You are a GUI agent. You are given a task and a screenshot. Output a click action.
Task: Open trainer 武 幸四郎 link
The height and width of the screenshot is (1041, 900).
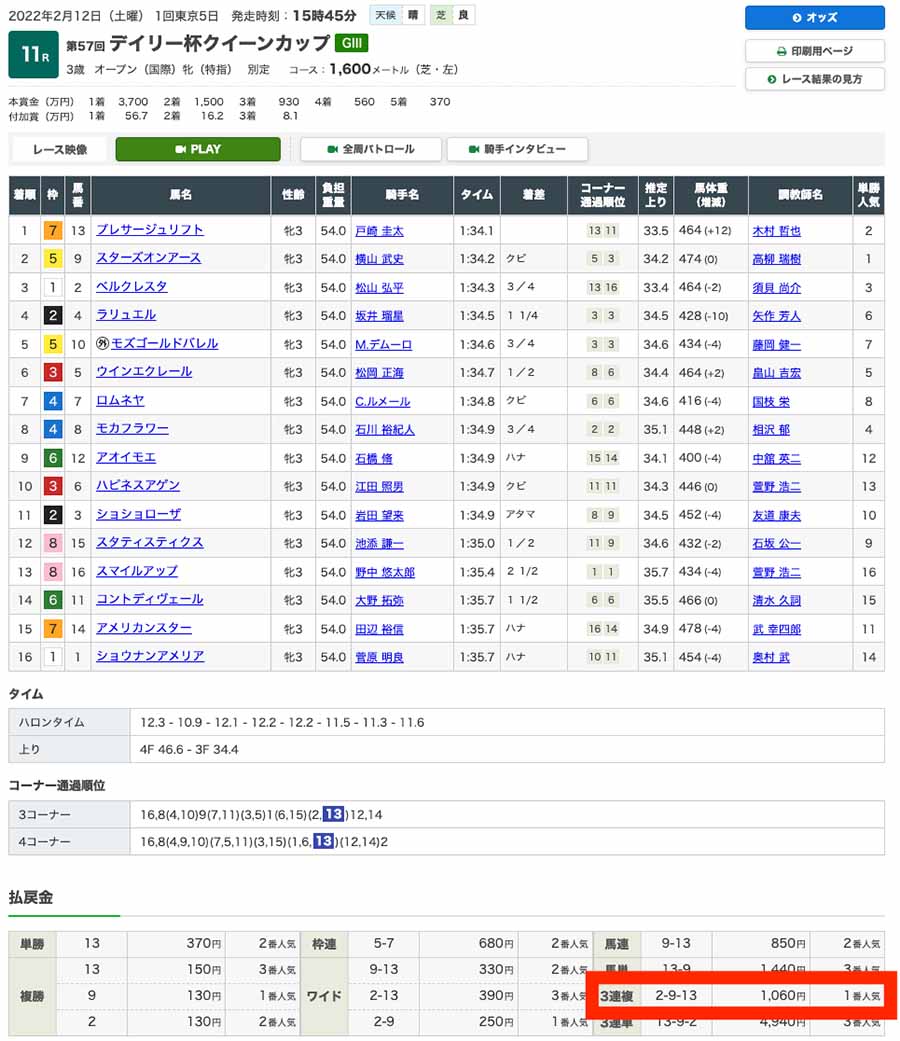point(777,629)
